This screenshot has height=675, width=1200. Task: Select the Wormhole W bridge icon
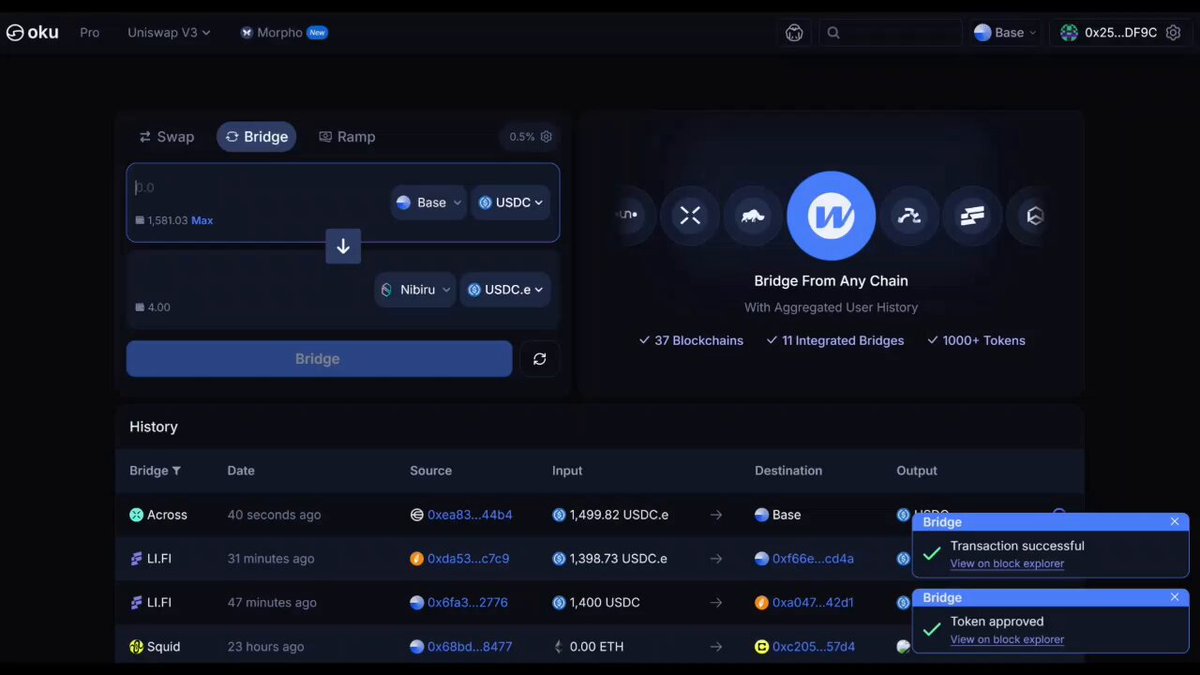click(x=831, y=216)
